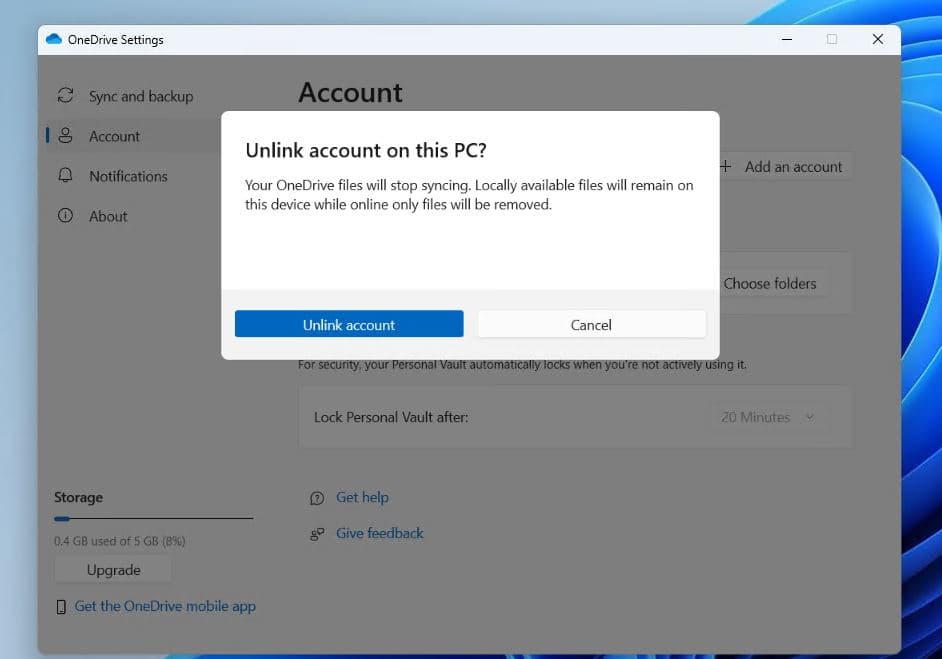942x659 pixels.
Task: Click the phone icon beside mobile app link
Action: pyautogui.click(x=61, y=607)
